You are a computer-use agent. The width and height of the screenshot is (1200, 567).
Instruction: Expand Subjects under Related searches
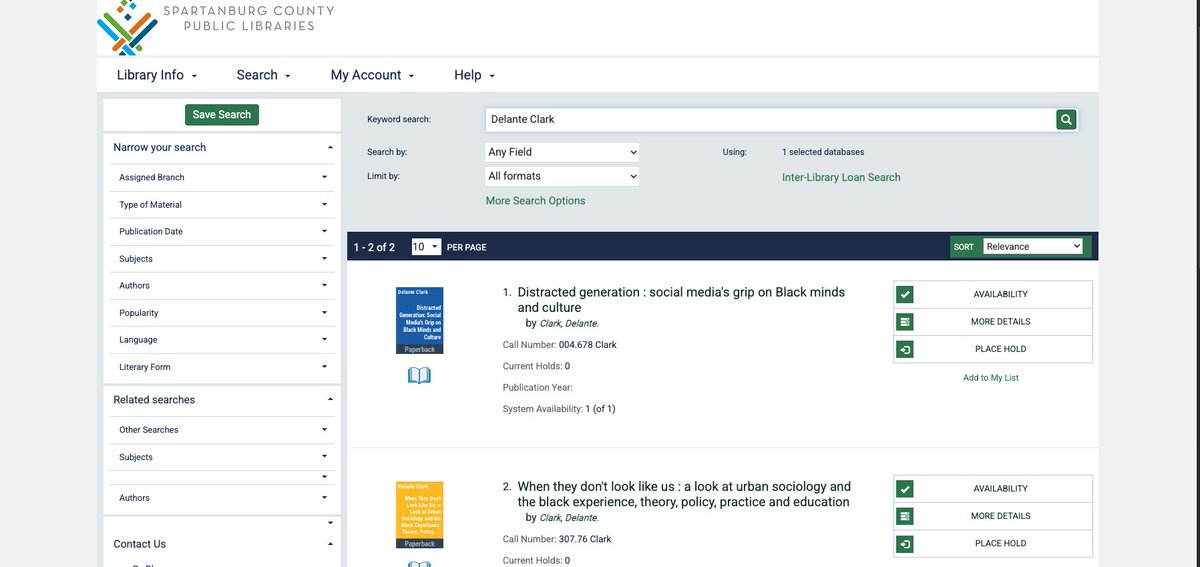pos(222,457)
